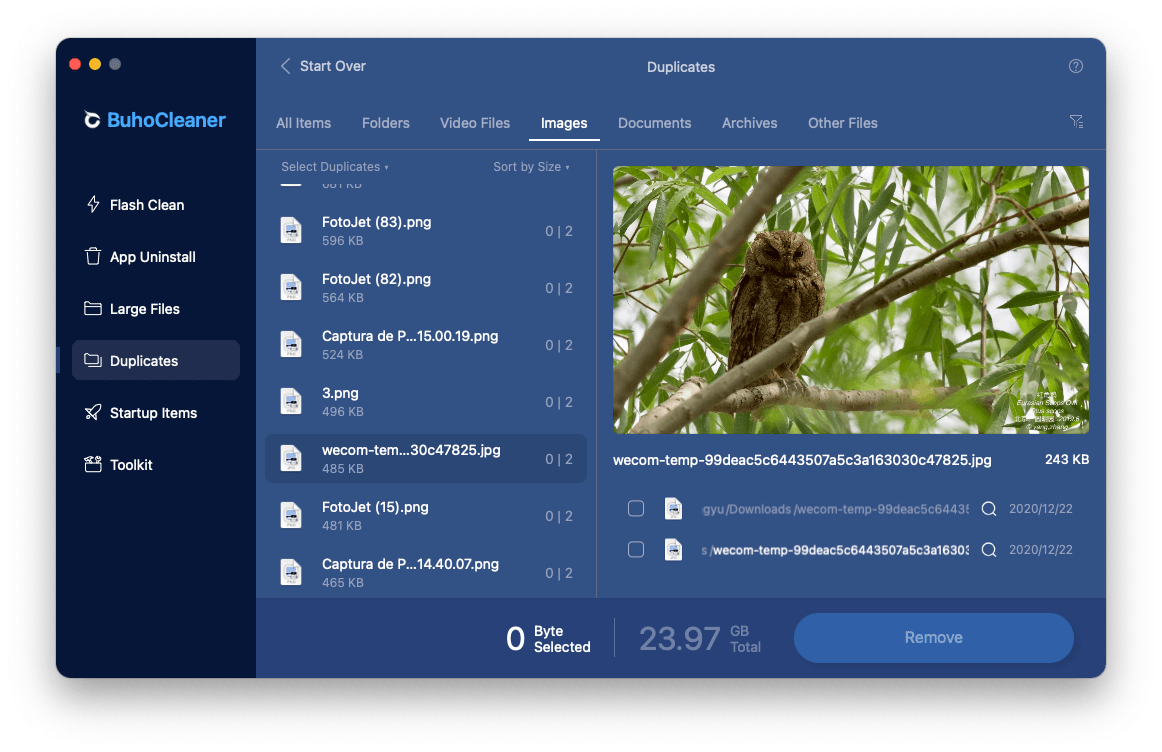Viewport: 1162px width, 752px height.
Task: Open the help question mark icon
Action: click(x=1075, y=66)
